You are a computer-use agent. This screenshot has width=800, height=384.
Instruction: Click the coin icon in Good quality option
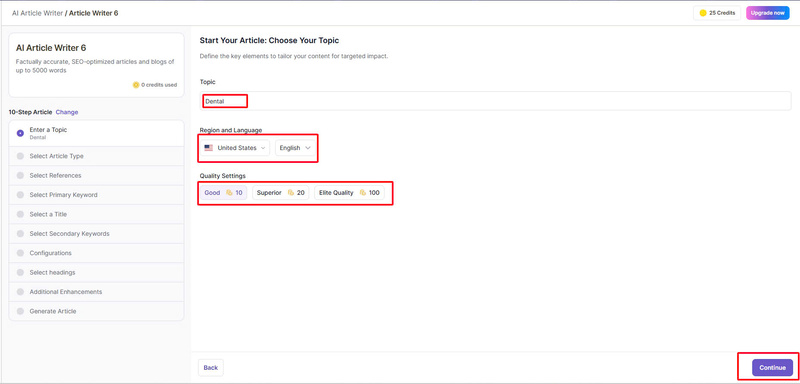coord(229,193)
